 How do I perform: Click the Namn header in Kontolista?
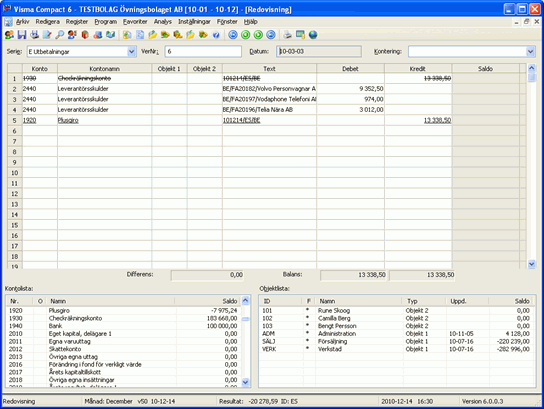(x=111, y=301)
